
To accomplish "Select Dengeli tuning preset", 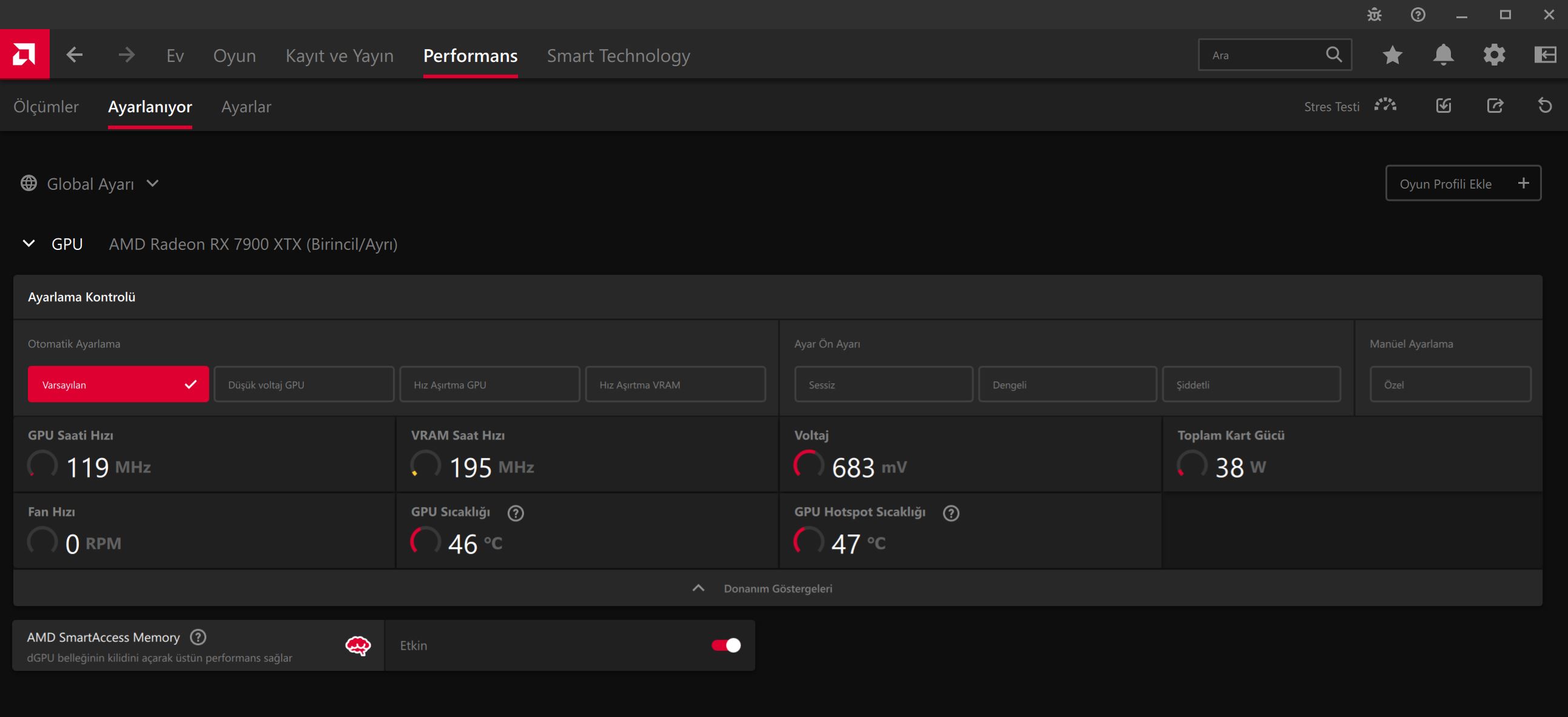I will [1067, 384].
